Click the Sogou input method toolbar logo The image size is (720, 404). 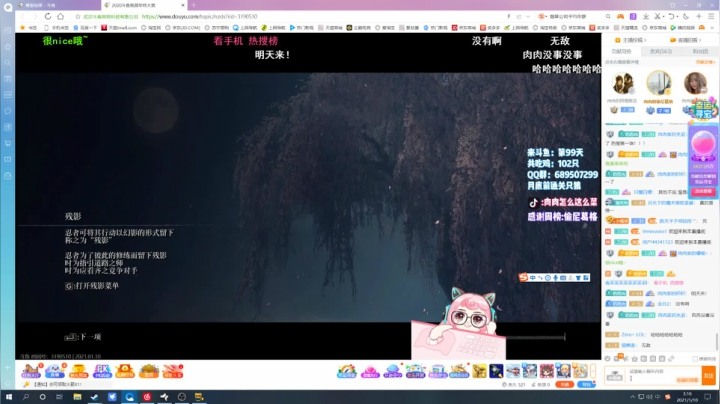click(523, 277)
